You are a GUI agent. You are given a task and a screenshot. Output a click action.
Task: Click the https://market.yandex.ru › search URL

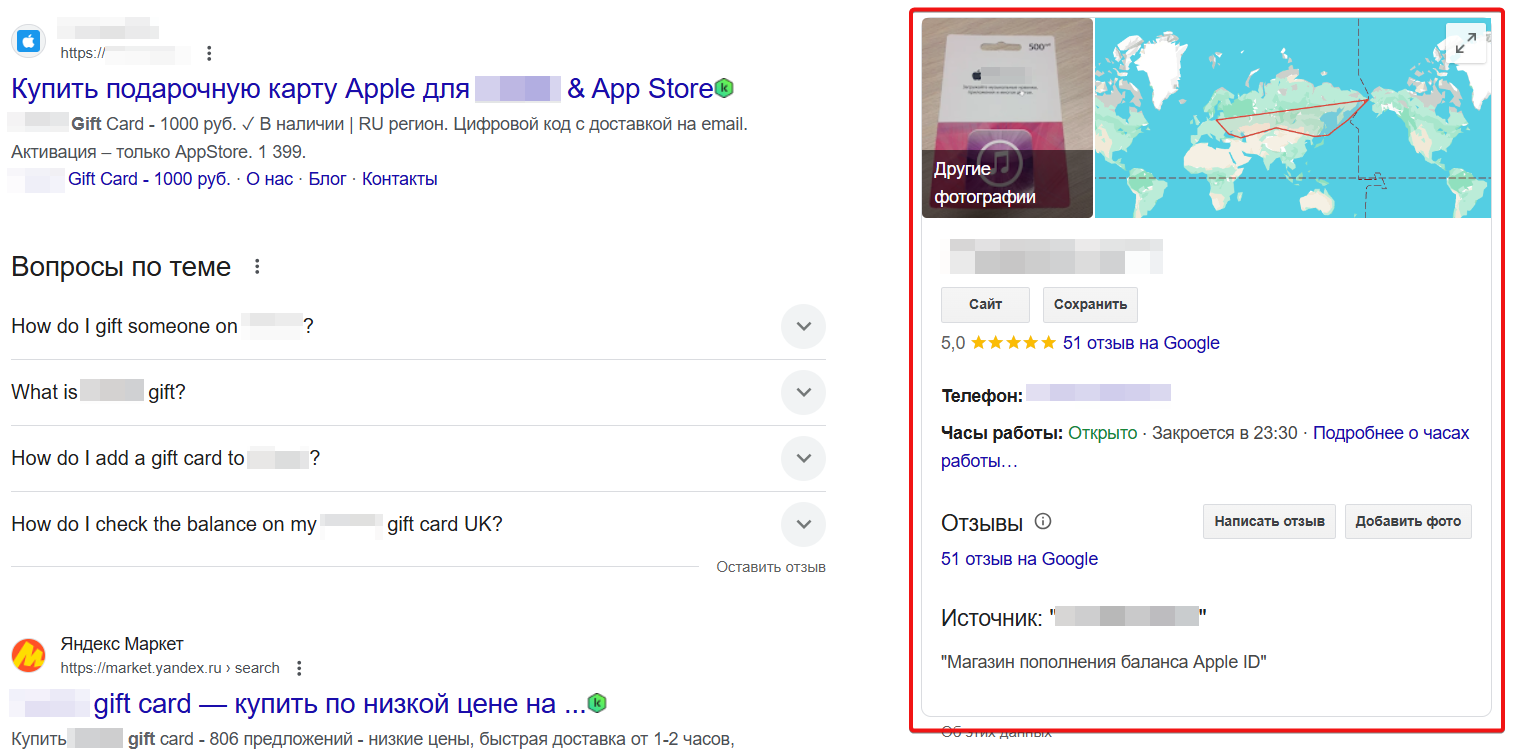pos(170,668)
